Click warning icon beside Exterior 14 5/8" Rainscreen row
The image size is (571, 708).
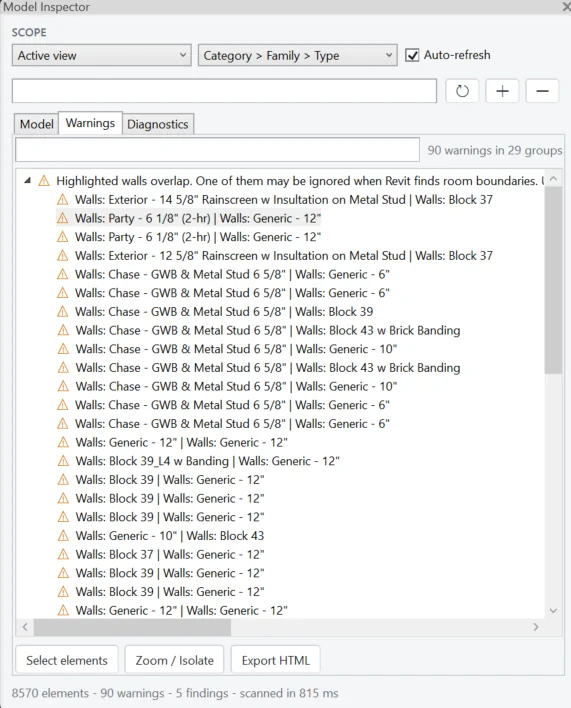[x=63, y=199]
